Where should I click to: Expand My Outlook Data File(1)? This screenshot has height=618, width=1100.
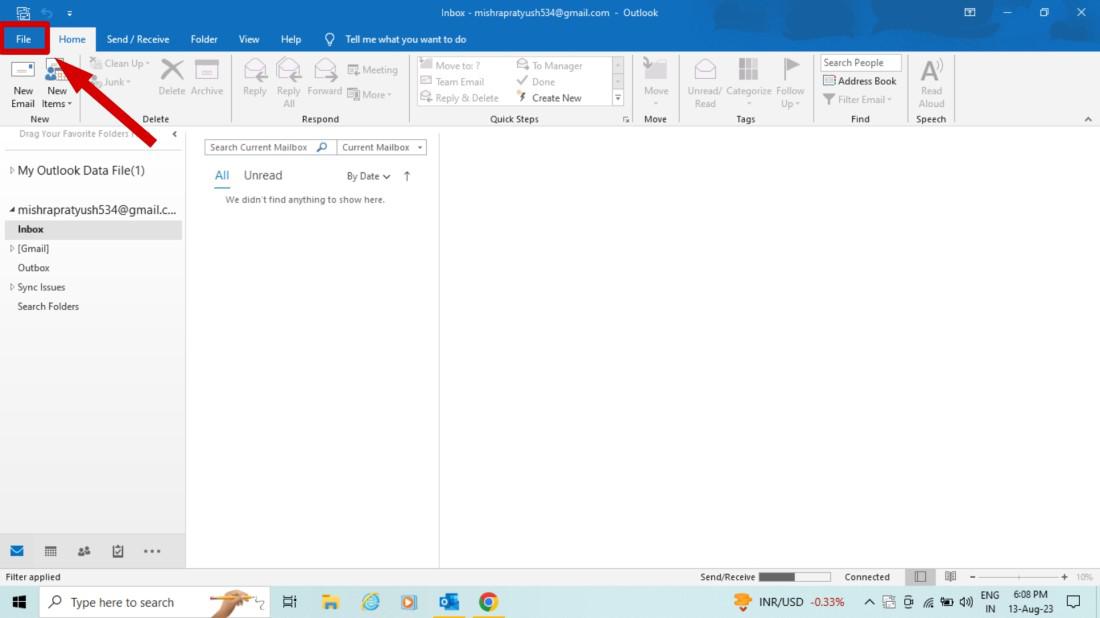[11, 170]
